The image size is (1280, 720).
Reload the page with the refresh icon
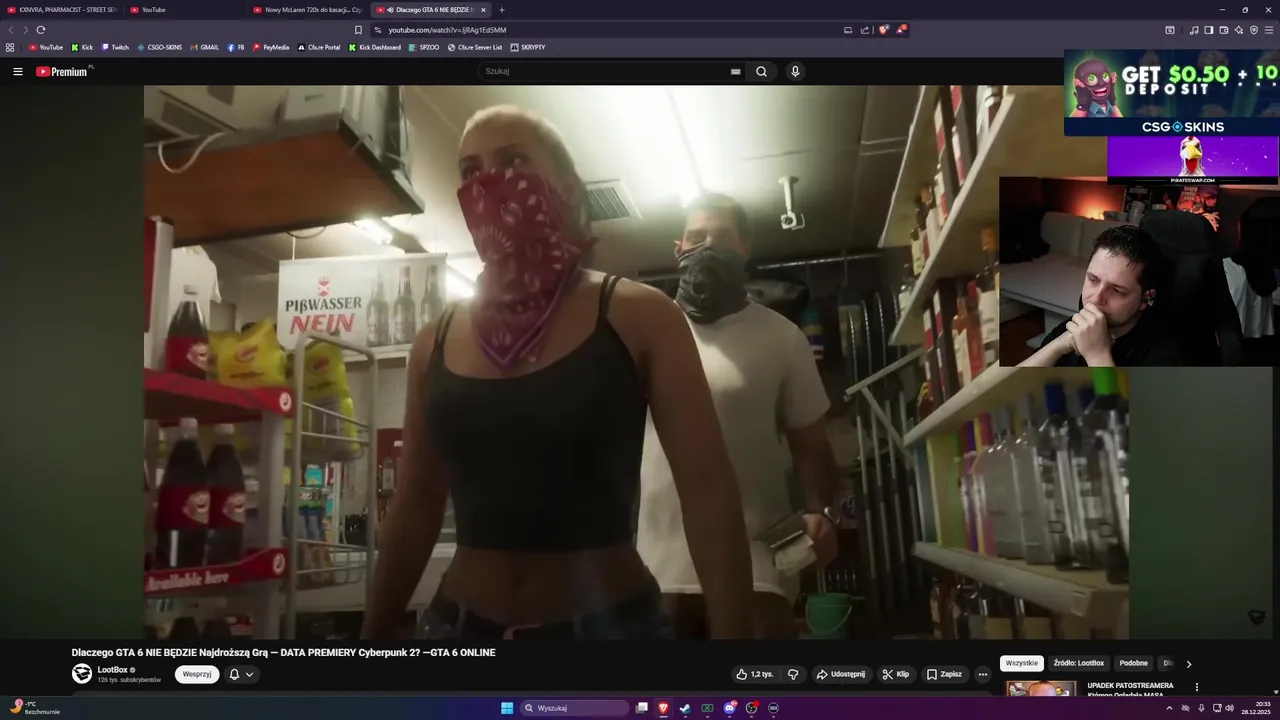(x=41, y=30)
